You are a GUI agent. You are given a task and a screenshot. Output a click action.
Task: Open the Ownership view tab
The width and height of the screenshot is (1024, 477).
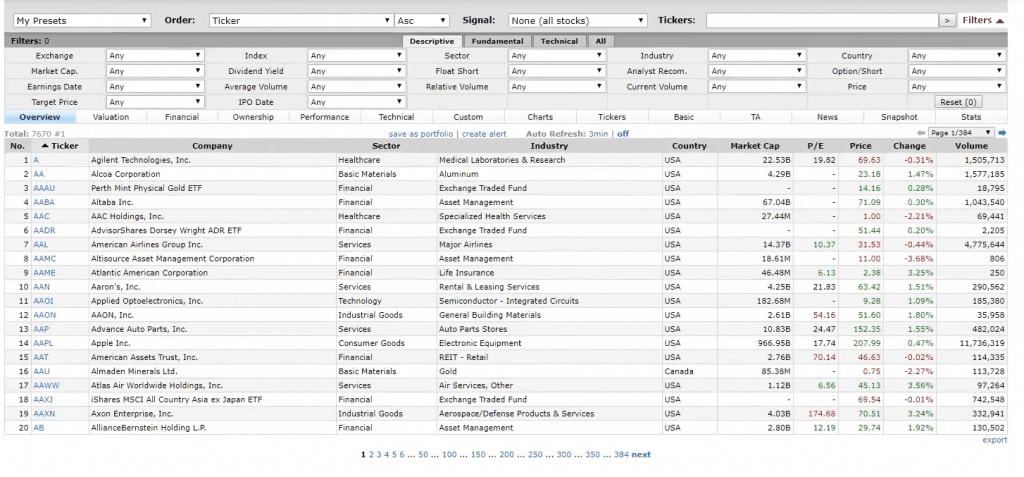(253, 117)
